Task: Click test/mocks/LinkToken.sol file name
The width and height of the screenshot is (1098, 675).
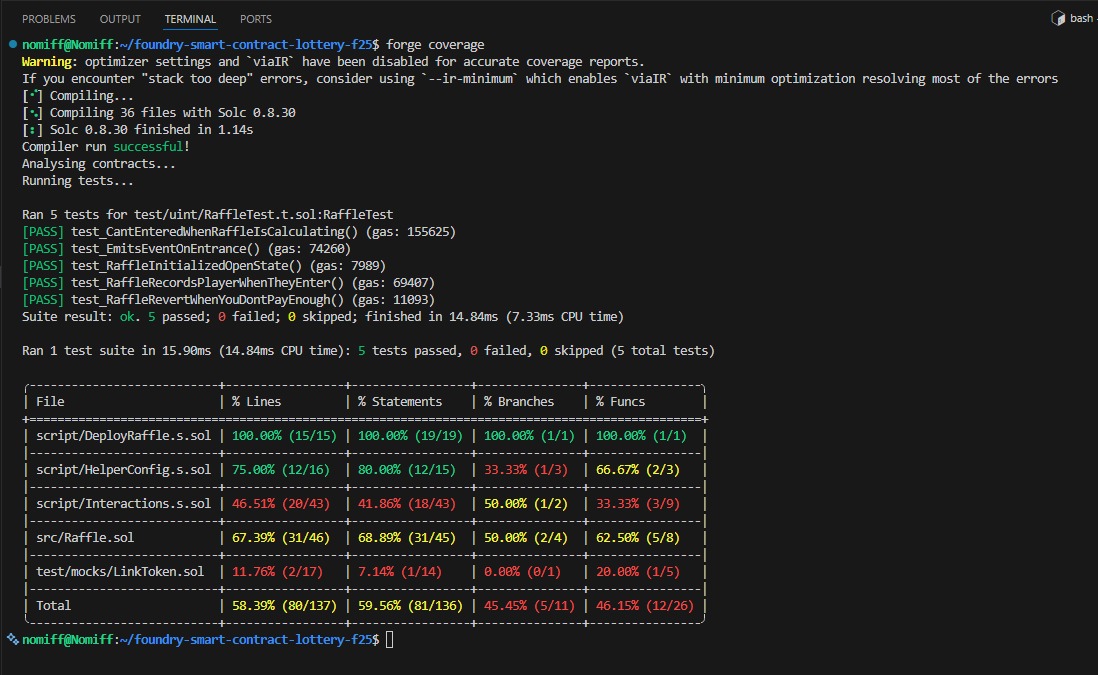Action: [x=120, y=571]
